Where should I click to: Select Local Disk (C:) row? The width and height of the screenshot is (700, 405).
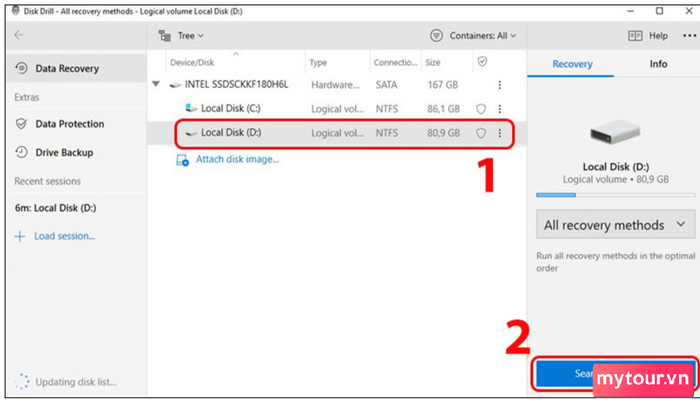point(337,109)
